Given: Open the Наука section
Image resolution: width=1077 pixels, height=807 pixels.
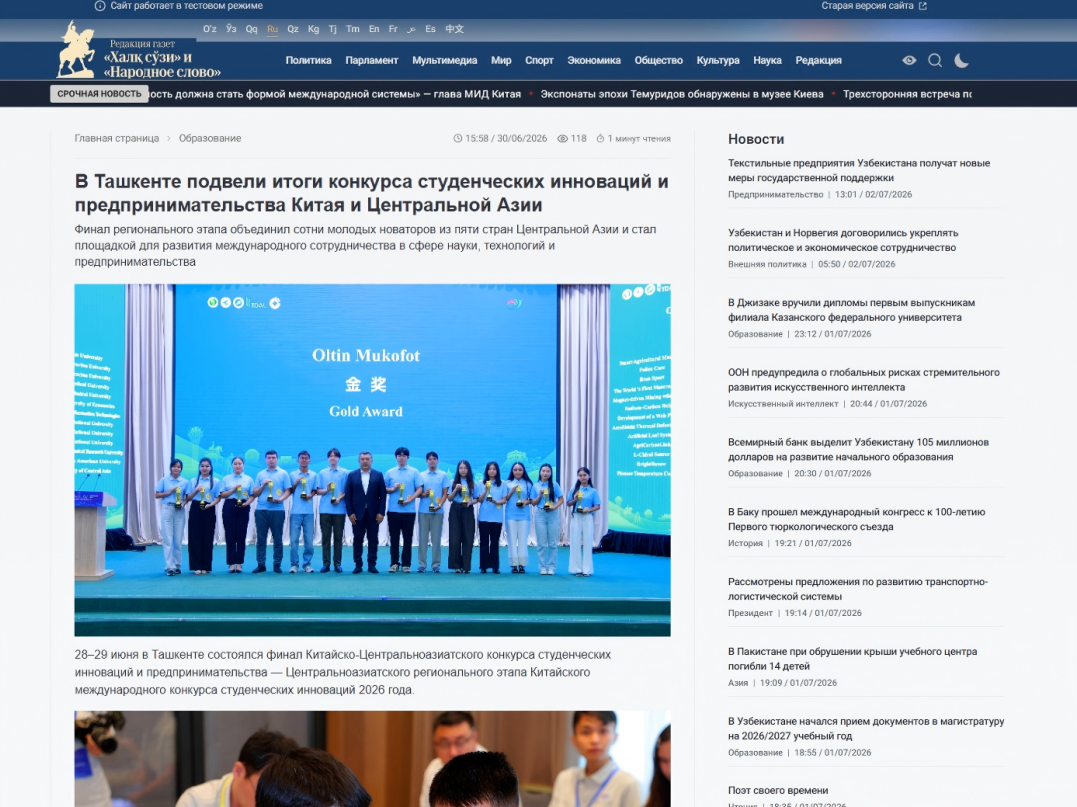Looking at the screenshot, I should (x=767, y=60).
